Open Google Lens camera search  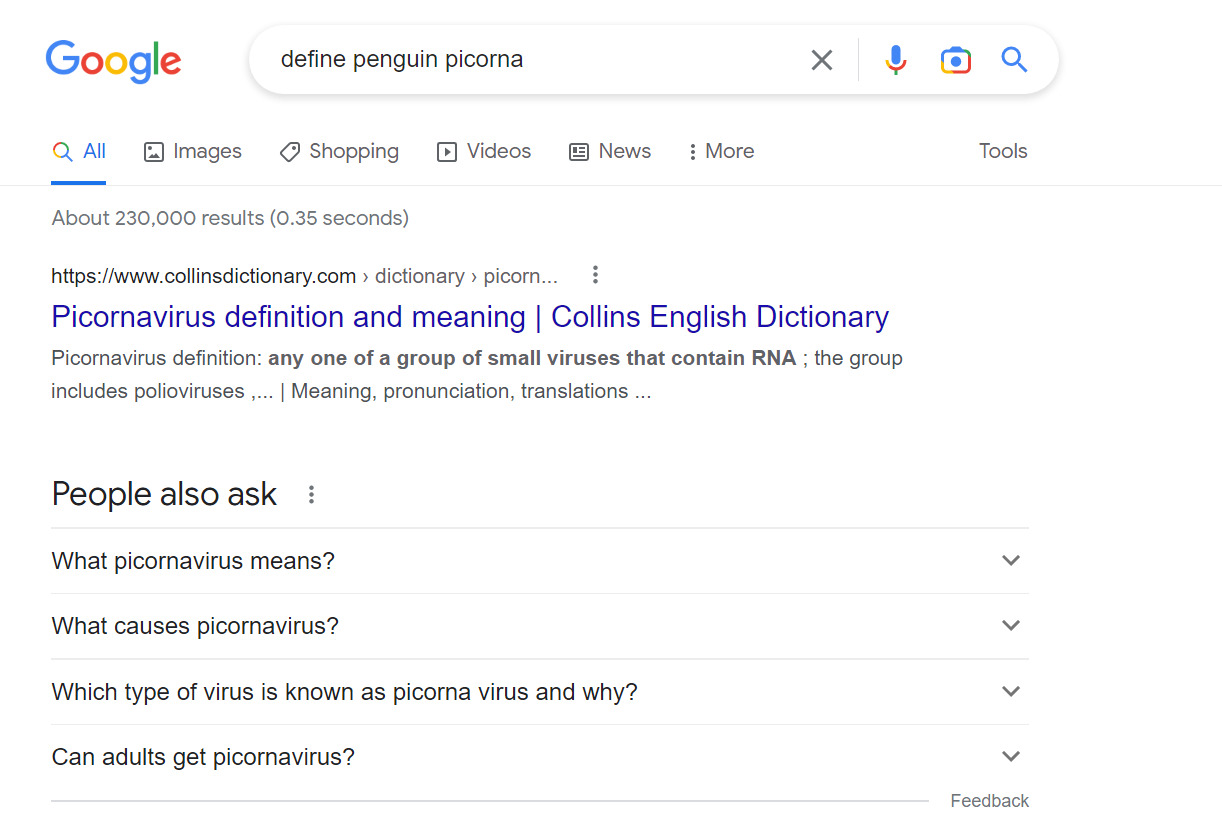(955, 60)
